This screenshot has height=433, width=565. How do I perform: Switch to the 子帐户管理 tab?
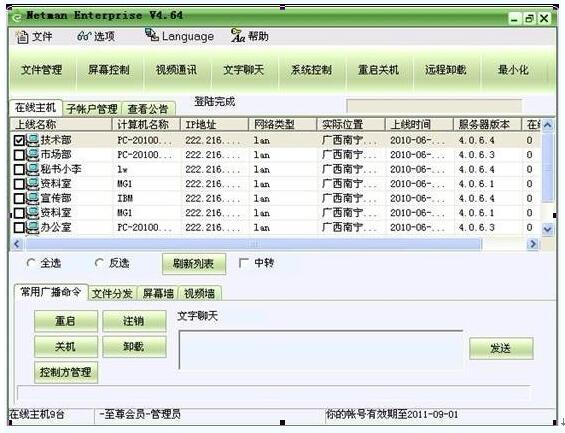pyautogui.click(x=92, y=109)
